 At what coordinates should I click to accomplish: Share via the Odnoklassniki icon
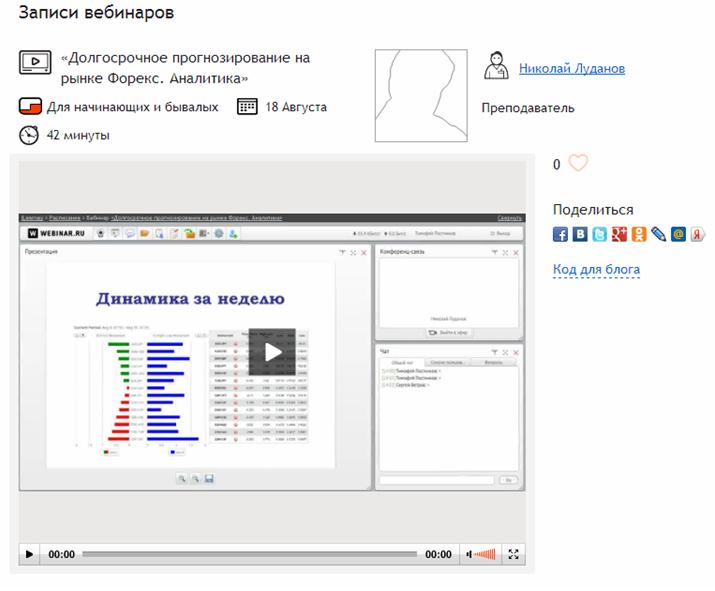(x=638, y=234)
